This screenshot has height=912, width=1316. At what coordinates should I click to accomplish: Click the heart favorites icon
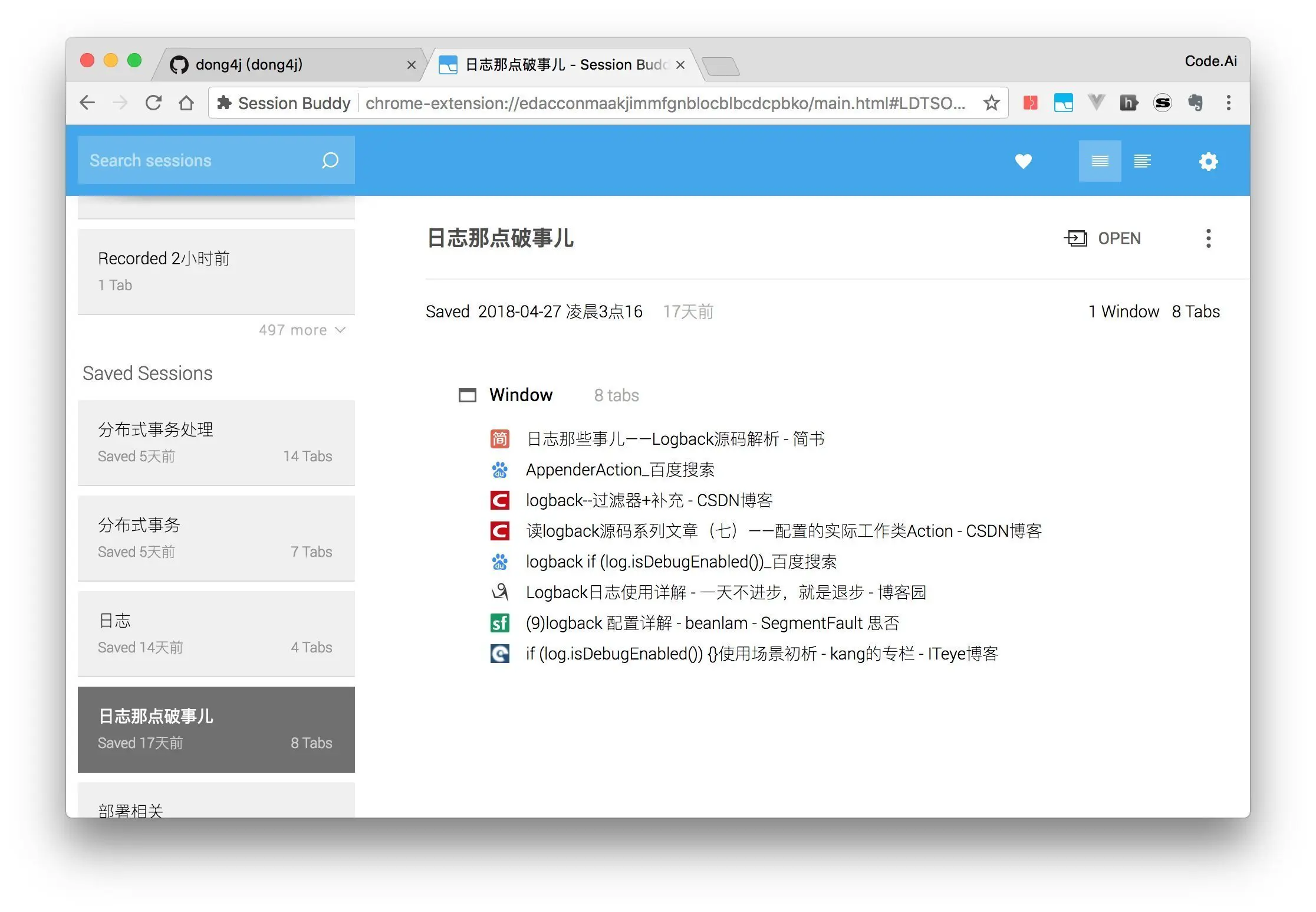point(1023,161)
